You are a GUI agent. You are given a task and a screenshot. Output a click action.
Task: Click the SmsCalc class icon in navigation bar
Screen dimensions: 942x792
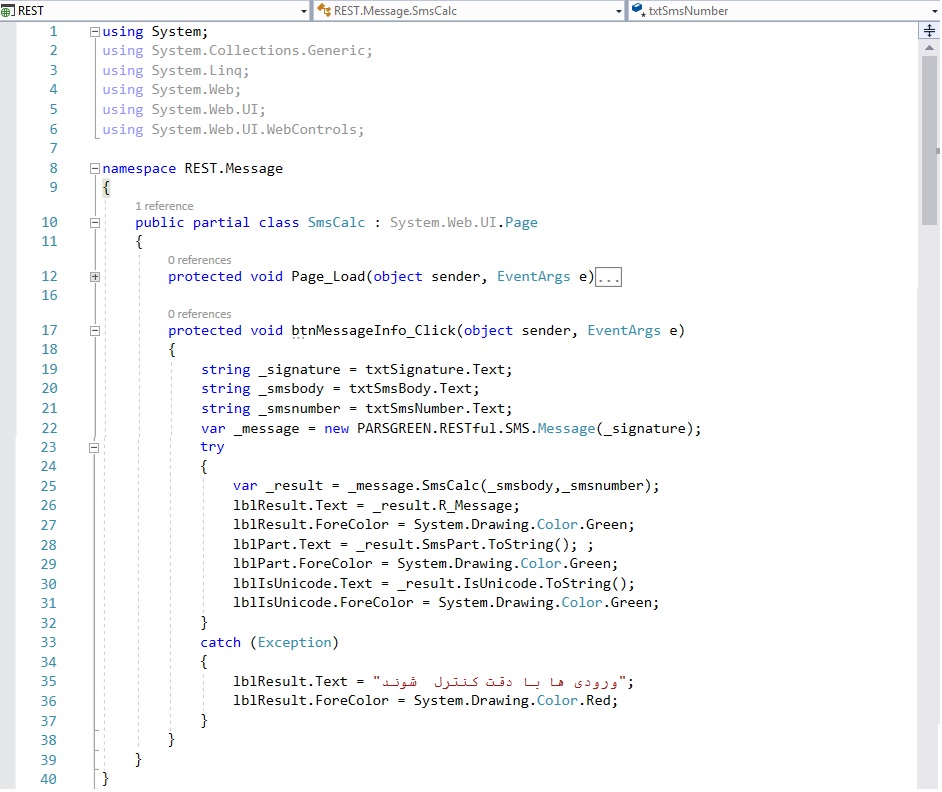(x=324, y=11)
